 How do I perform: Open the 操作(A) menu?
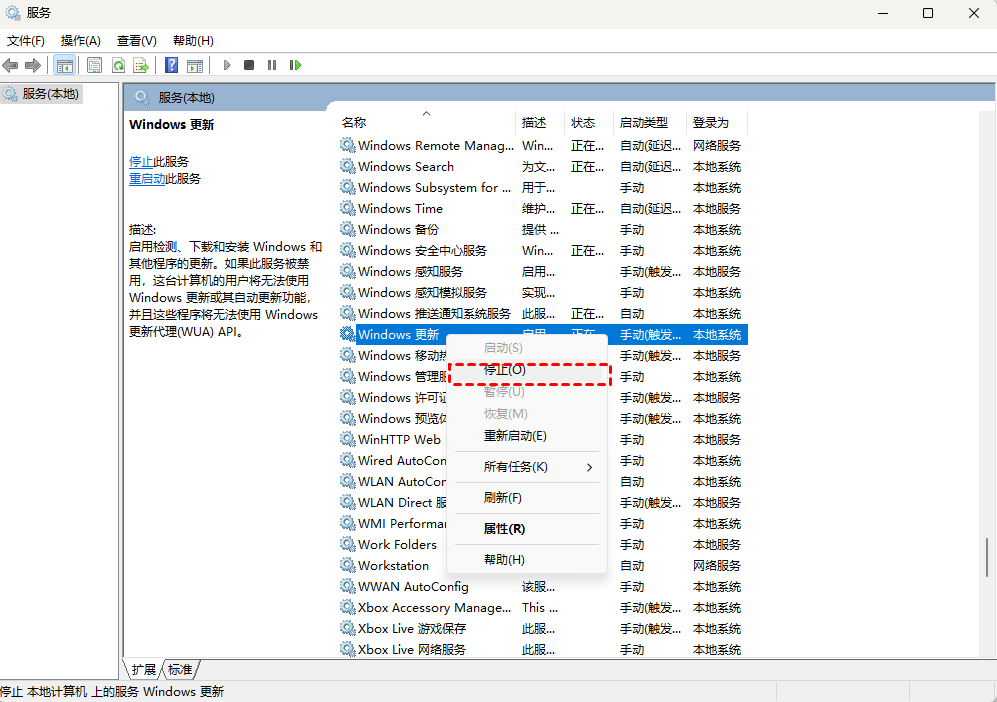click(x=80, y=41)
